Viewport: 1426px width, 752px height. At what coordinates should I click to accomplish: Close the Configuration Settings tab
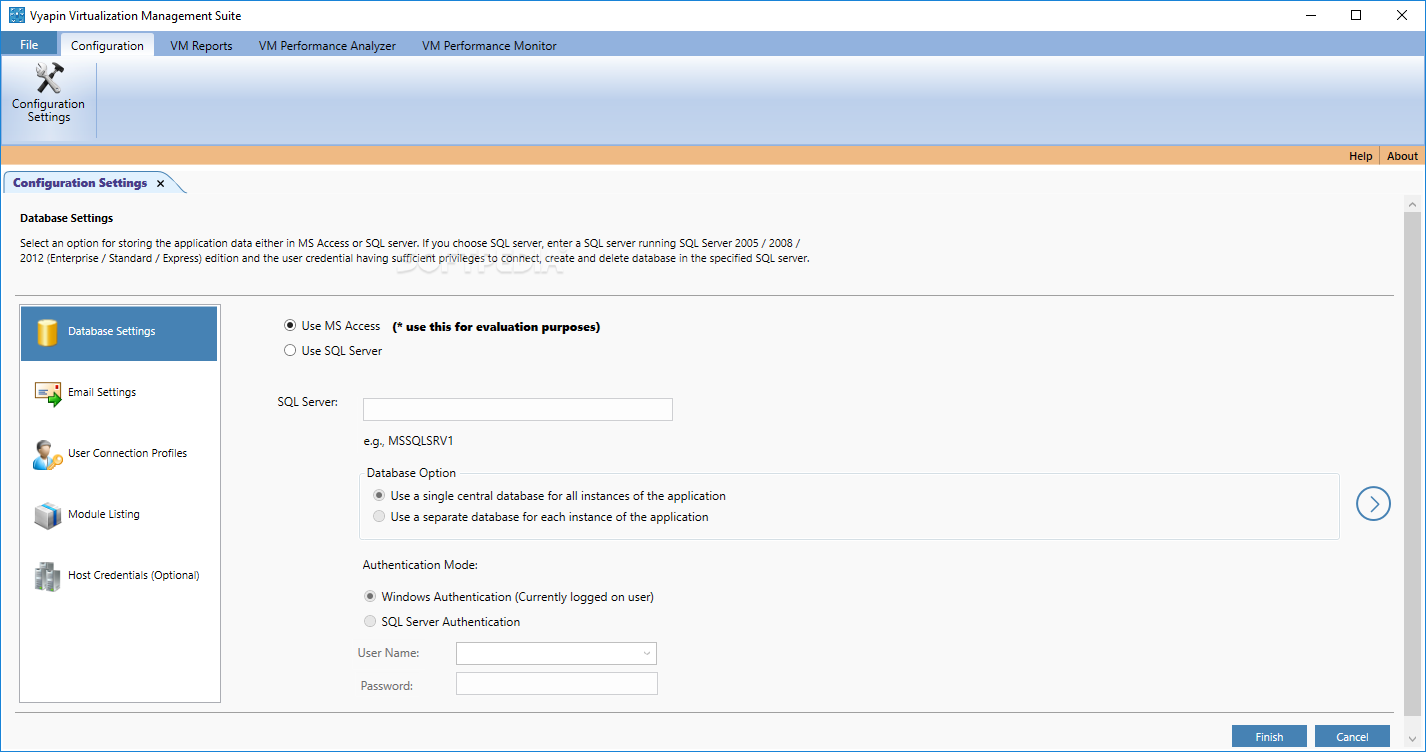pyautogui.click(x=160, y=184)
